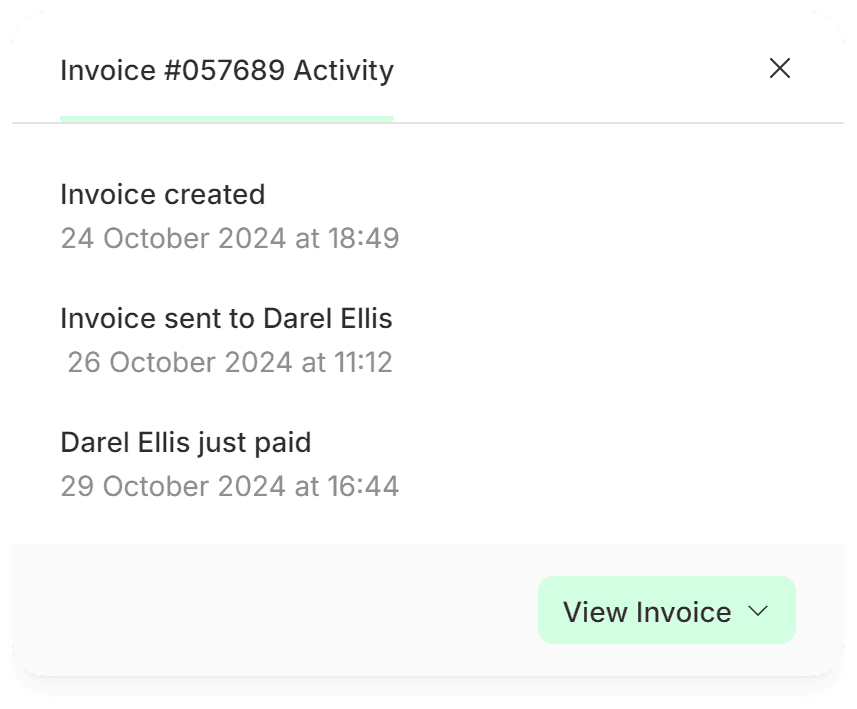Select the Invoice #057689 Activity tab
The image size is (857, 709).
(227, 71)
